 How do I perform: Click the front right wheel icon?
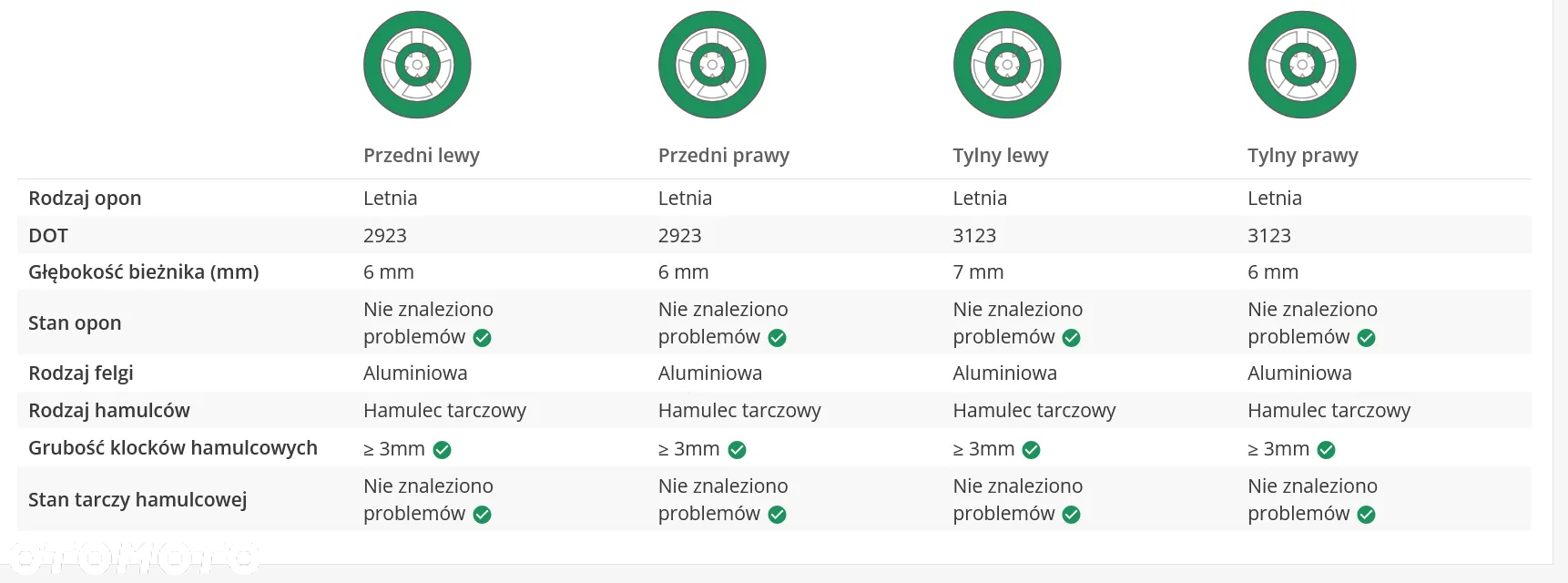coord(712,65)
